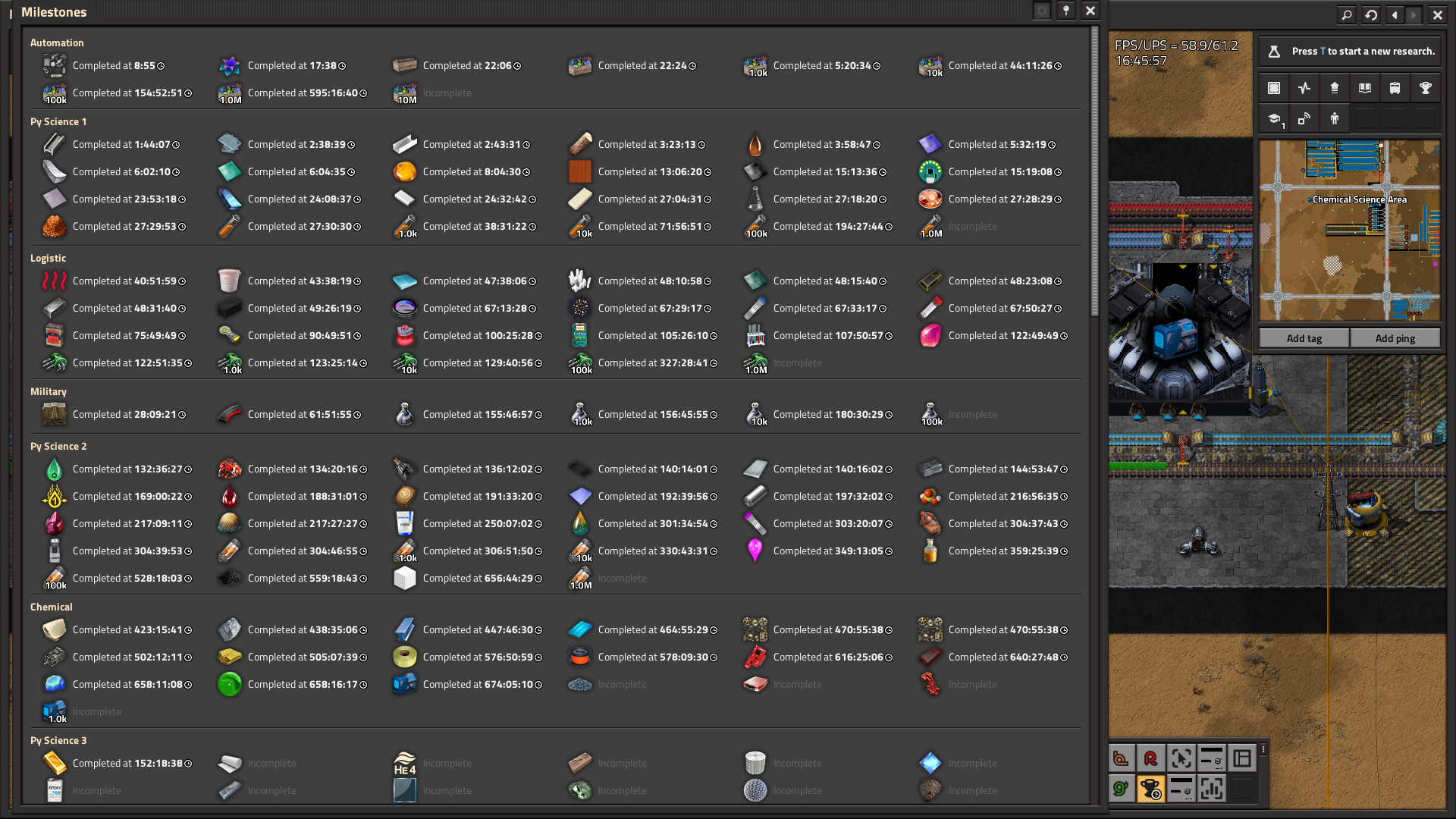Click 'Completed at 656:44:29' entry

click(x=482, y=578)
